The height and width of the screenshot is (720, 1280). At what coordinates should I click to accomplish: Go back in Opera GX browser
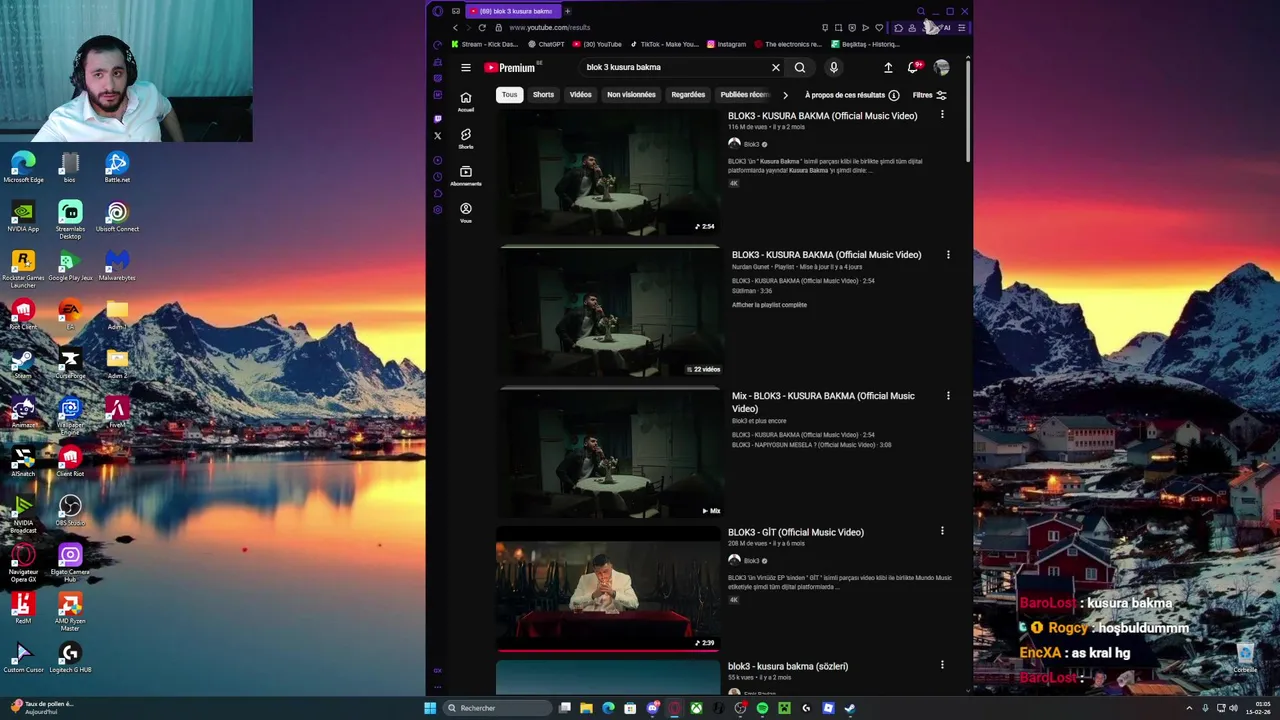click(x=455, y=28)
